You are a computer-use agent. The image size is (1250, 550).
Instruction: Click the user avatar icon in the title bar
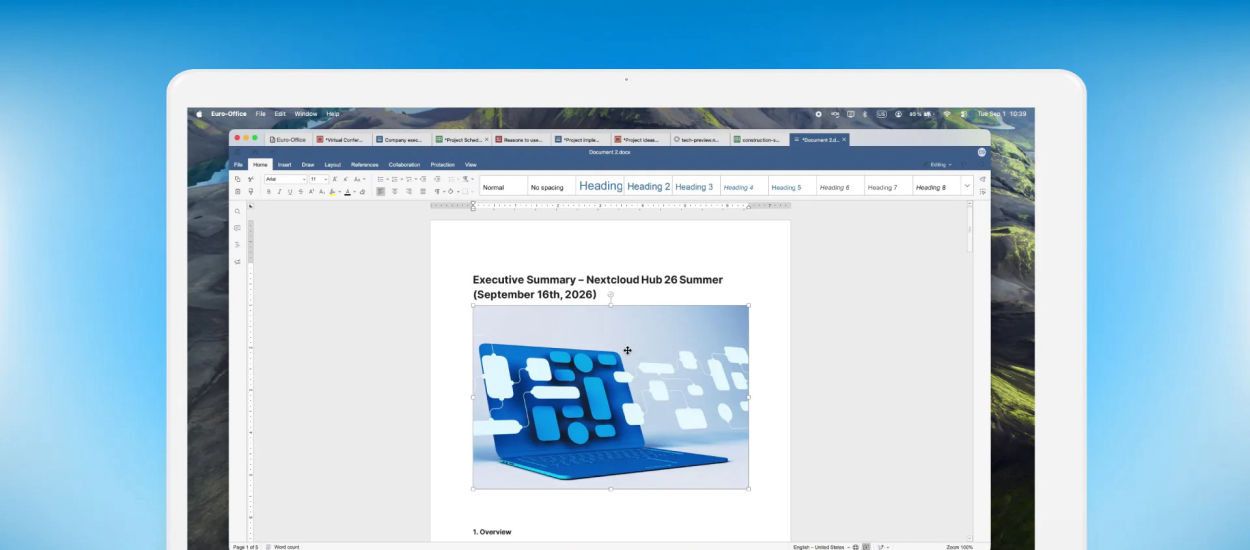pyautogui.click(x=981, y=152)
